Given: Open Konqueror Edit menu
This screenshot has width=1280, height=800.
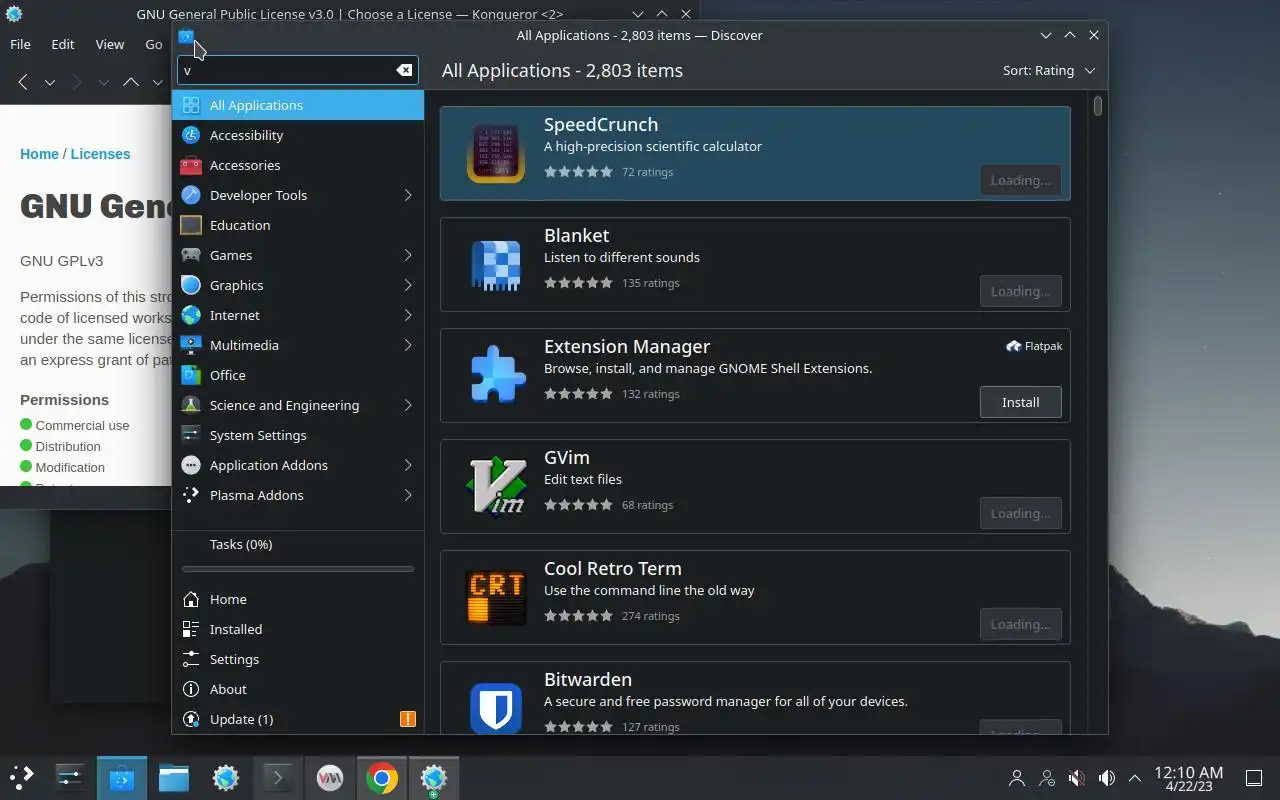Looking at the screenshot, I should (63, 44).
